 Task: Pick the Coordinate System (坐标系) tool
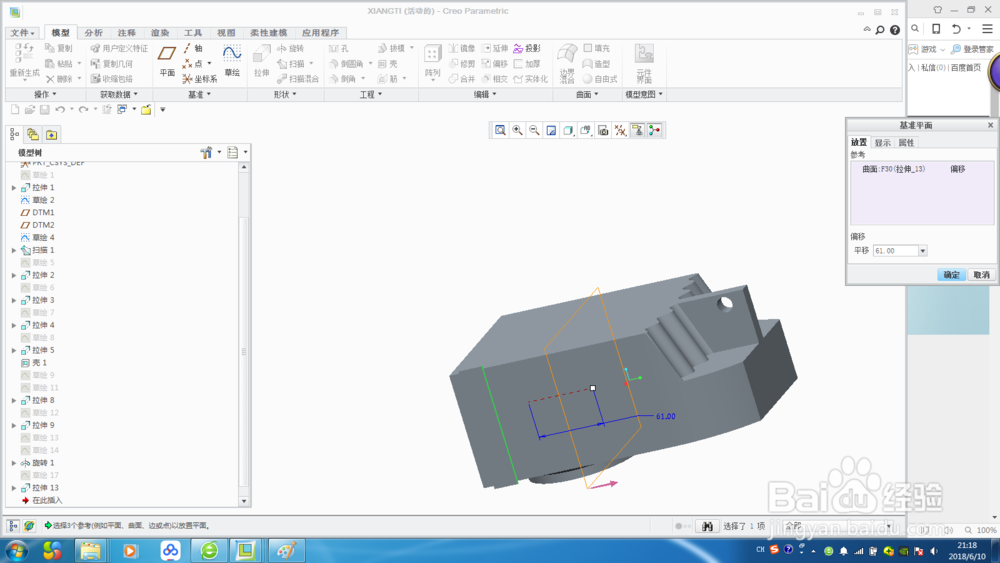pyautogui.click(x=200, y=79)
